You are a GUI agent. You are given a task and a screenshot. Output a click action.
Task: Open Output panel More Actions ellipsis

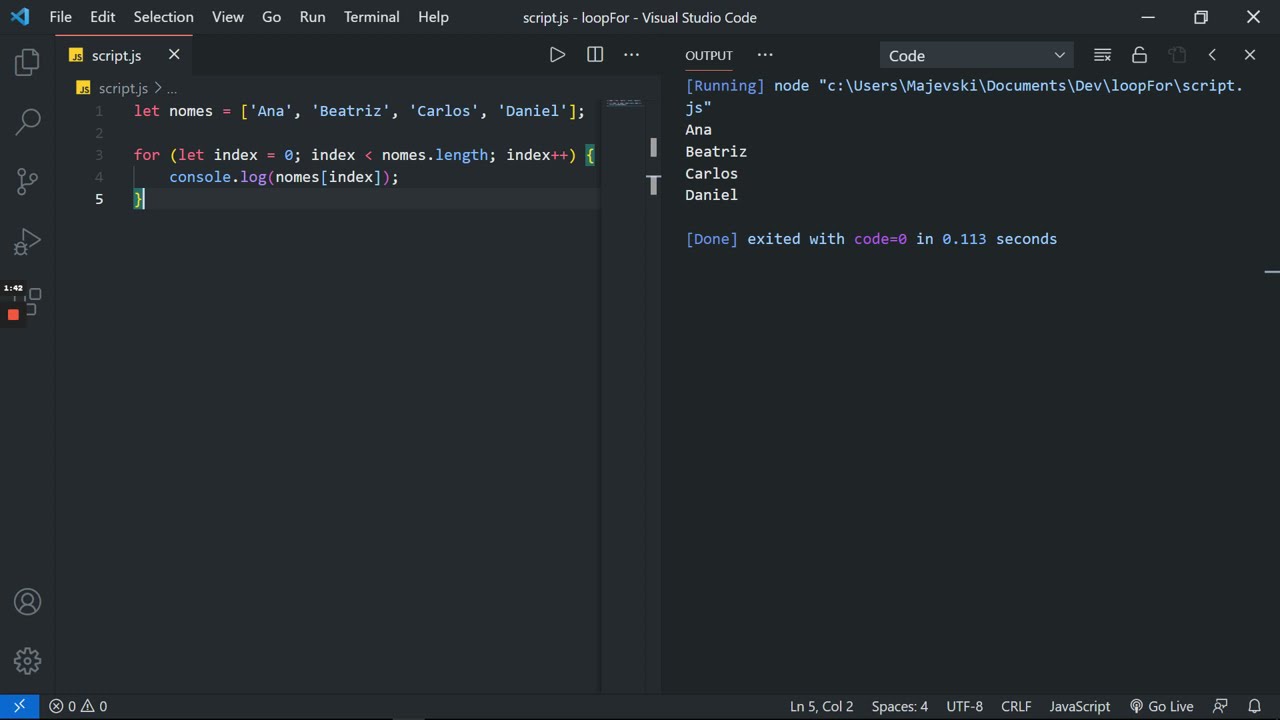765,55
